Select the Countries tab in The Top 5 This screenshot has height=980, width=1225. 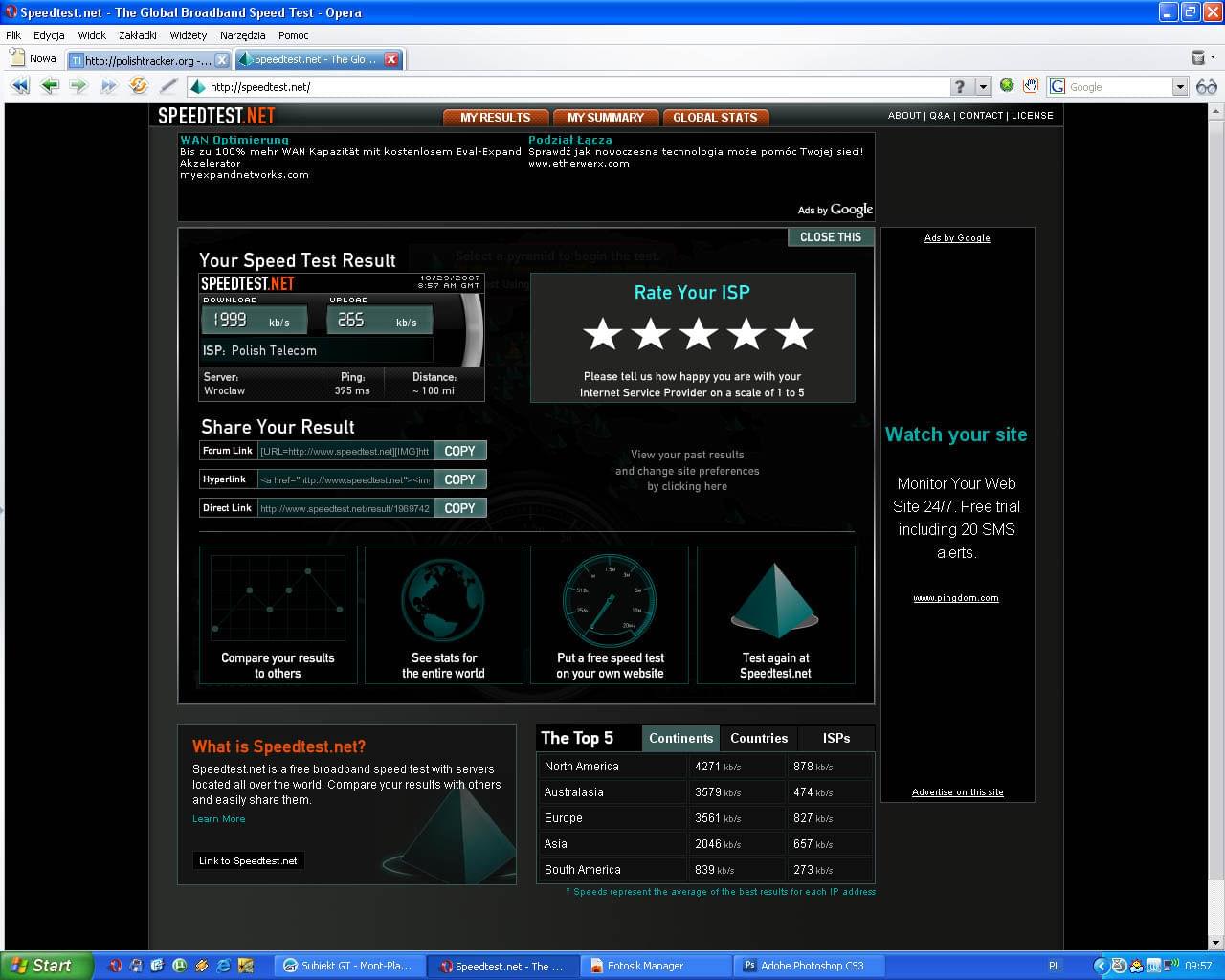(759, 738)
